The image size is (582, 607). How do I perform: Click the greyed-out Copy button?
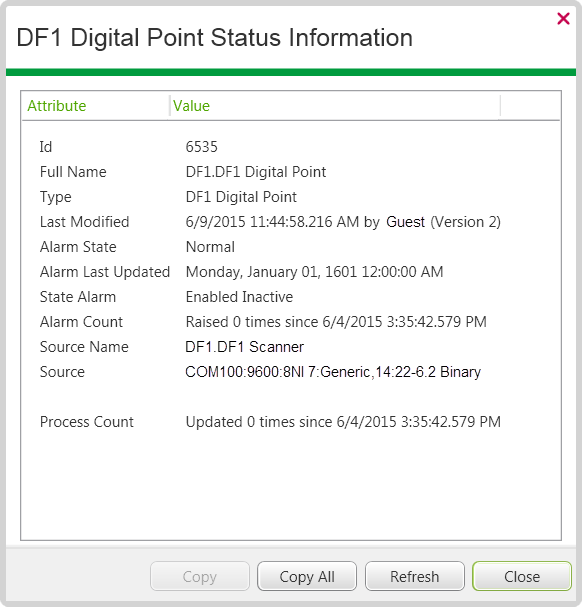(x=199, y=576)
